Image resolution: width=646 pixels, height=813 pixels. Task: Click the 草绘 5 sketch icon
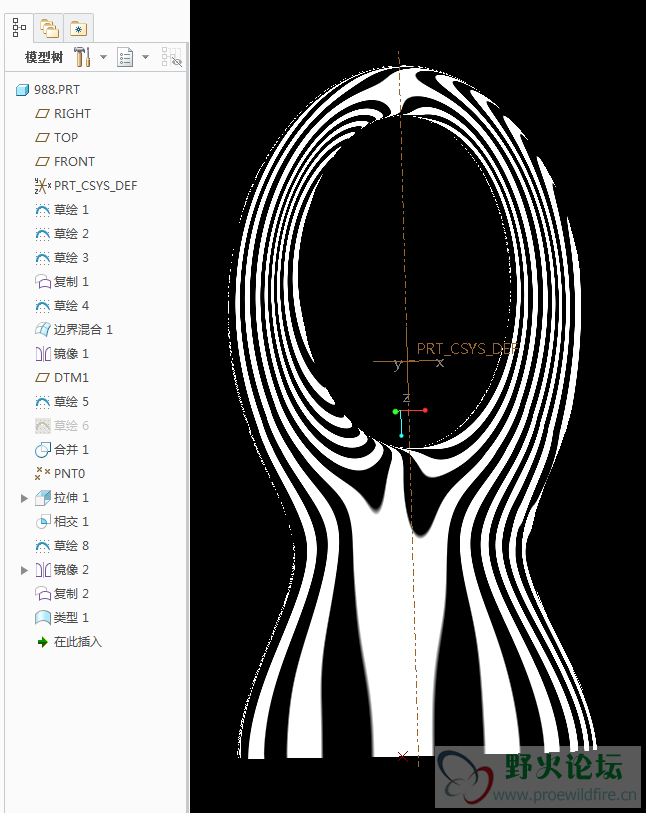tap(43, 402)
